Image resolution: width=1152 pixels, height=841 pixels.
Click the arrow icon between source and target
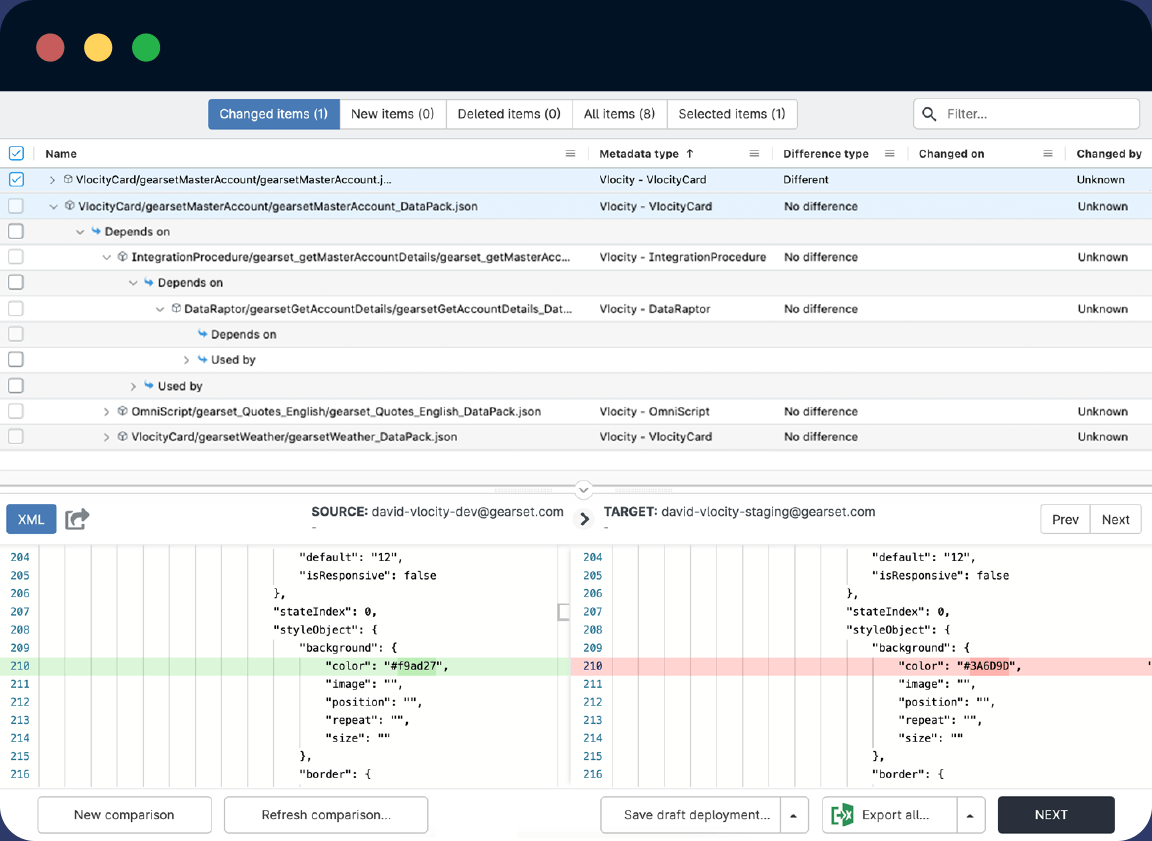pyautogui.click(x=584, y=519)
